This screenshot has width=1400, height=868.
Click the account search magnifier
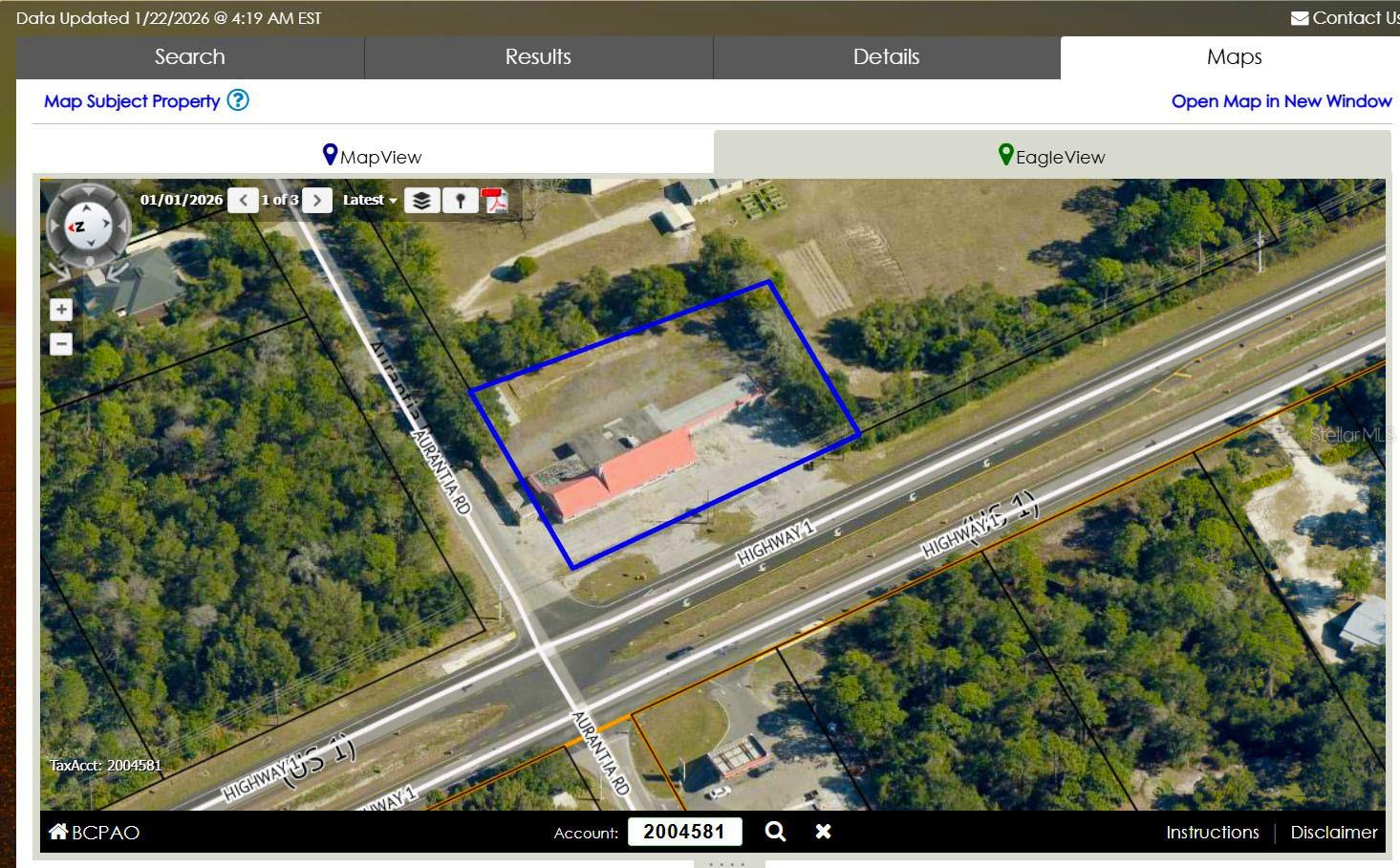coord(775,831)
